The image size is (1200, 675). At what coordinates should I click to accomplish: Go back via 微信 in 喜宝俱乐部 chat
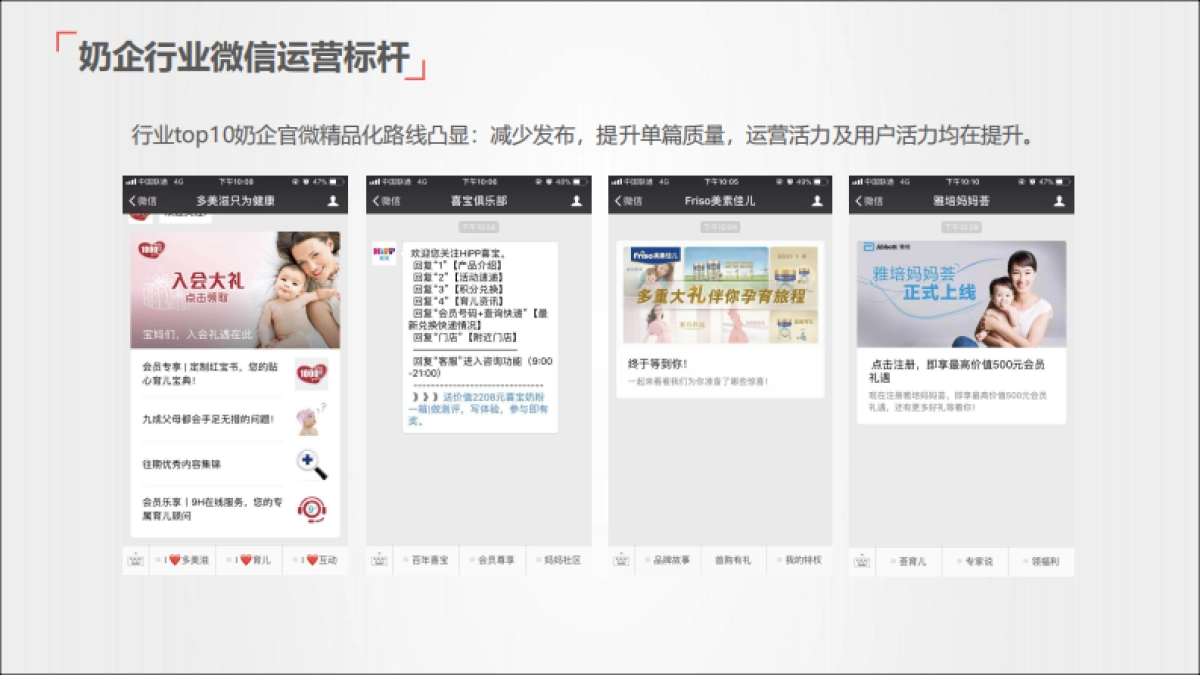385,201
